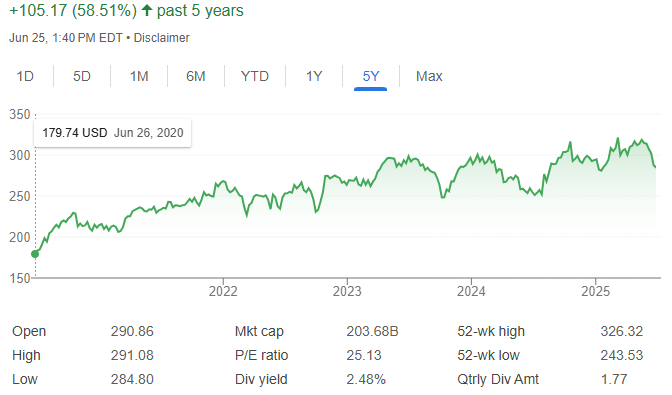Screen dimensions: 672x395
Task: Click the 2024 x-axis label
Action: [471, 291]
